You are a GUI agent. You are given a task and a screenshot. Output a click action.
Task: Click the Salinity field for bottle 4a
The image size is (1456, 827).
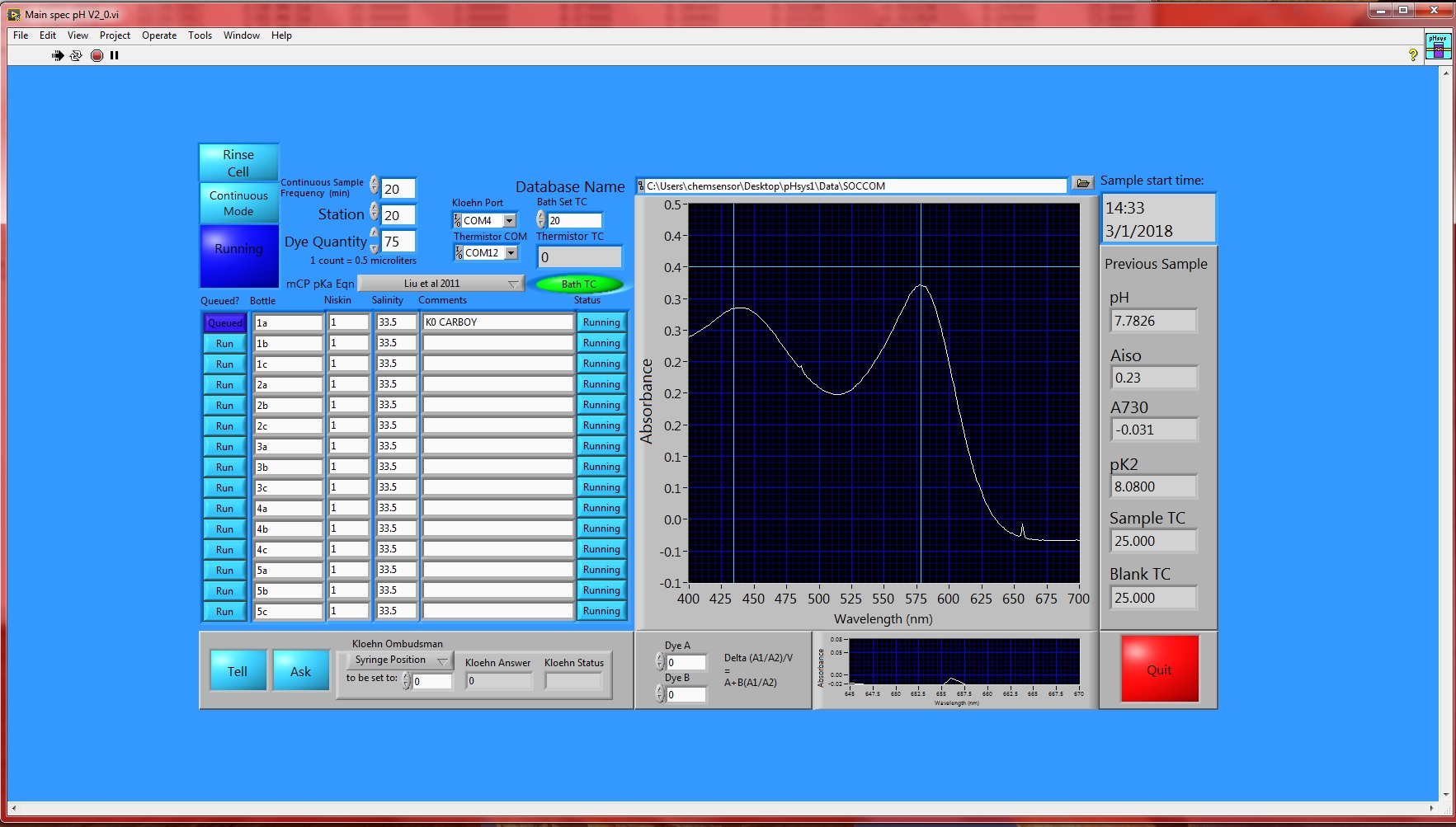coord(396,508)
